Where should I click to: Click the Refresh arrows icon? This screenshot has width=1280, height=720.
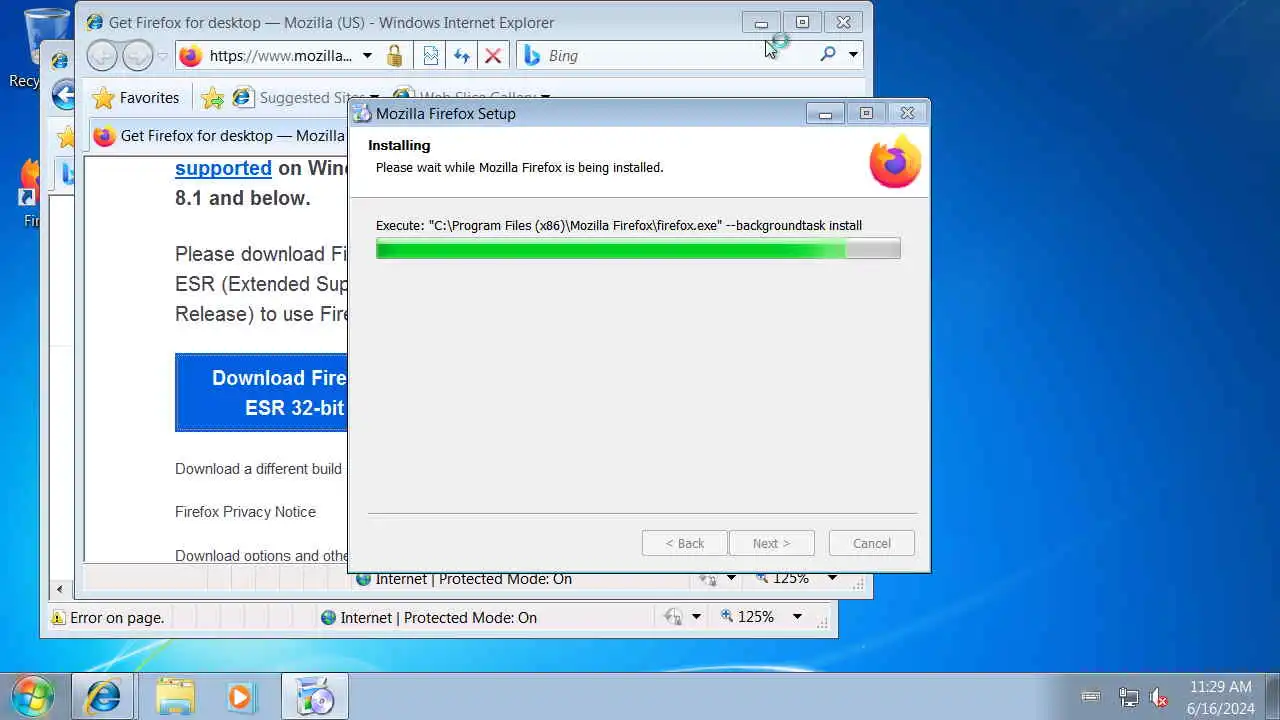click(x=462, y=56)
